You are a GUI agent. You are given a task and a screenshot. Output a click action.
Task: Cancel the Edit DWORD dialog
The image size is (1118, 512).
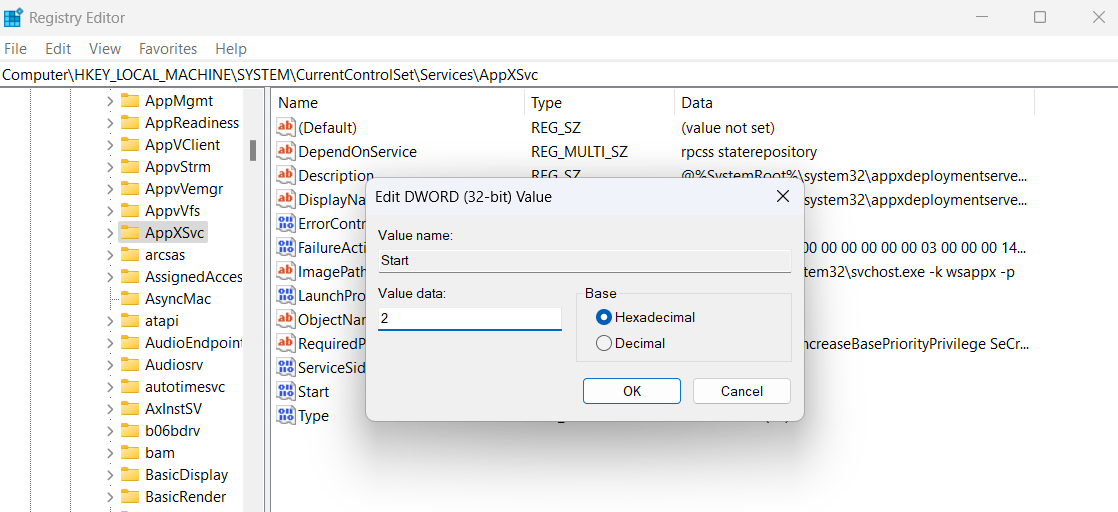pos(742,391)
